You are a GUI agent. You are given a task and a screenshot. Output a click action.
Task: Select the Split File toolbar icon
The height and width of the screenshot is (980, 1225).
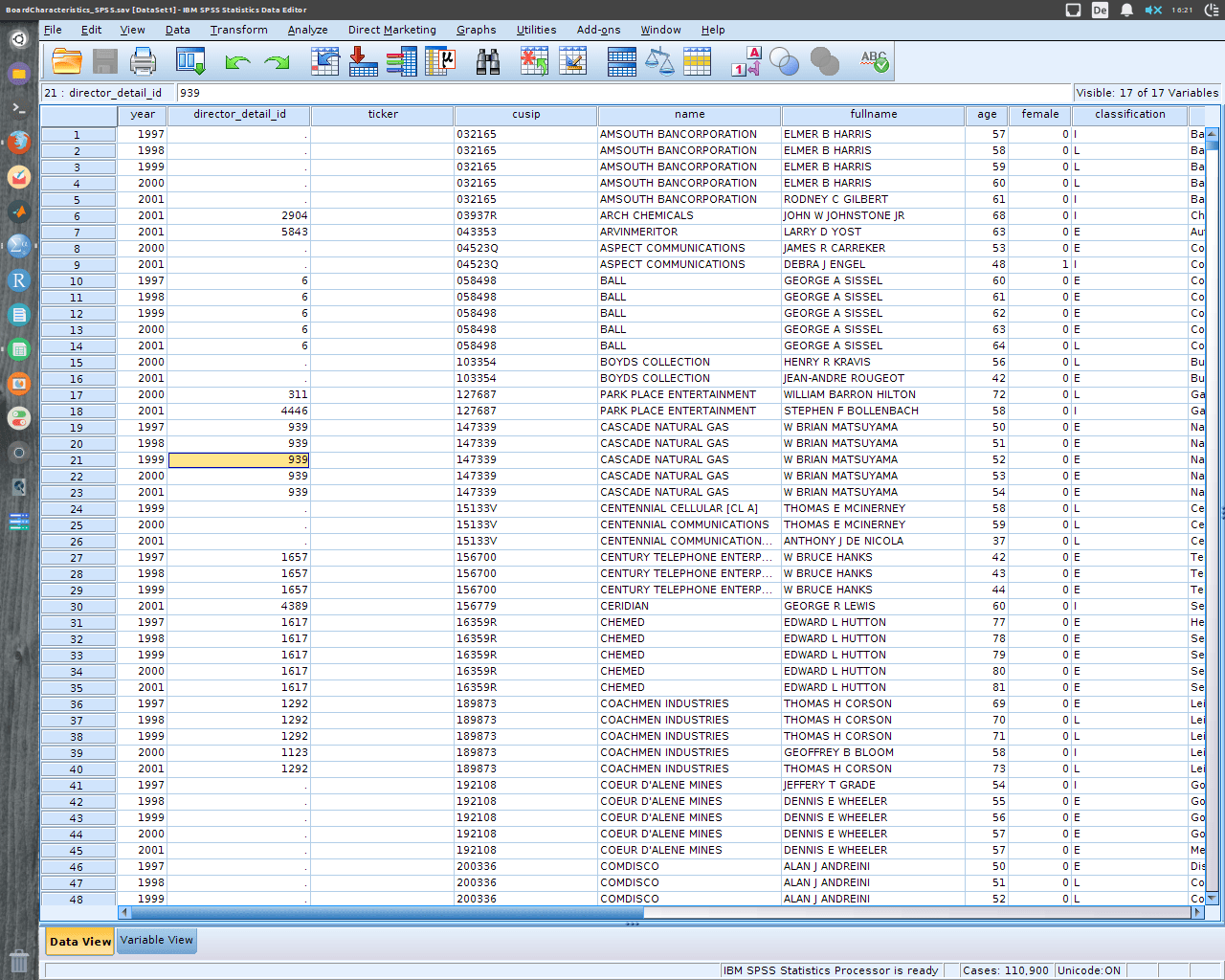(620, 60)
